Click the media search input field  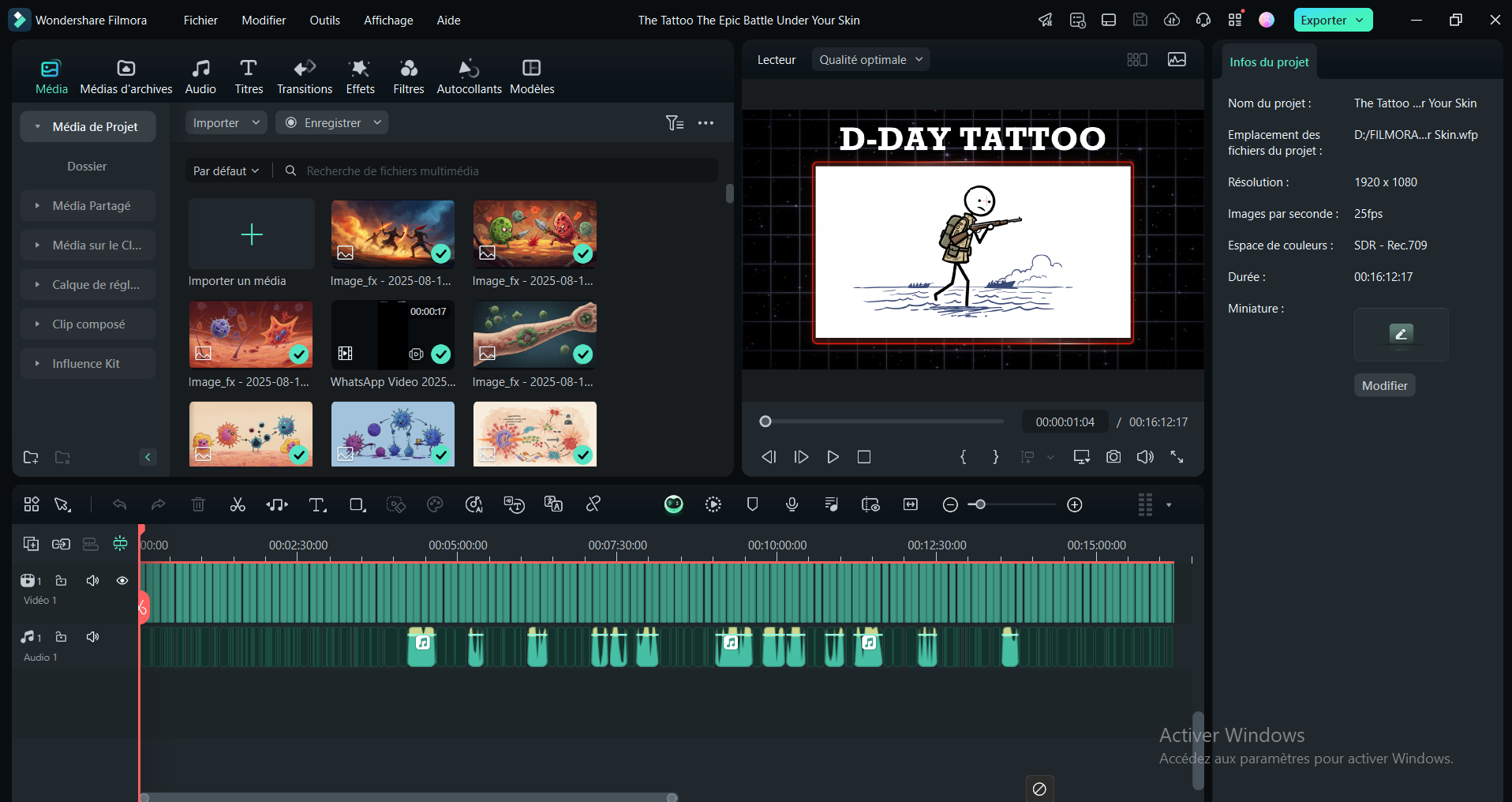tap(505, 171)
